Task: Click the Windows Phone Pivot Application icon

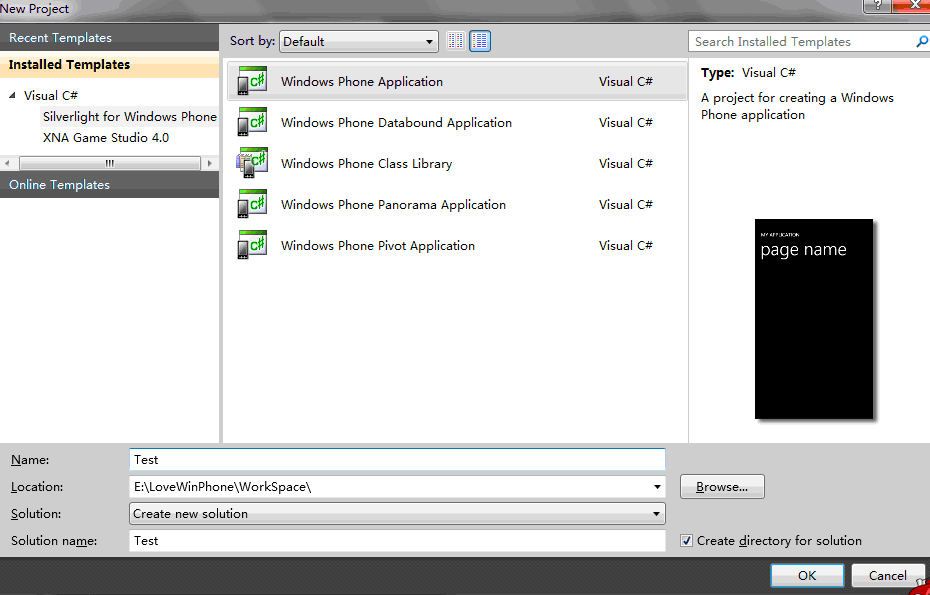Action: pos(252,245)
